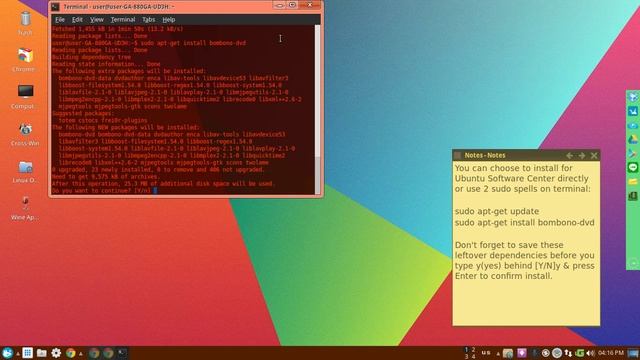Switch to workspace 2 in pager

pyautogui.click(x=473, y=350)
